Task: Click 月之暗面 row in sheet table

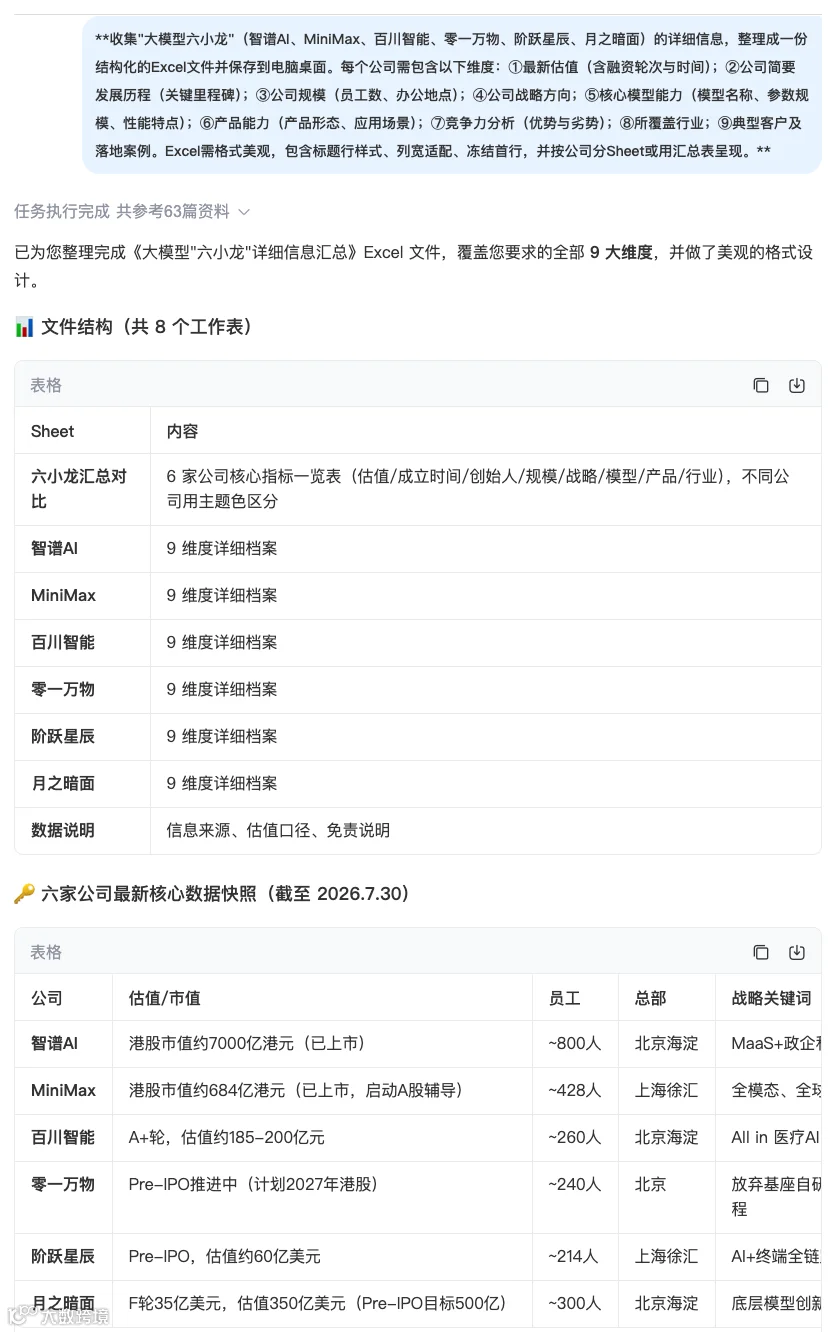Action: (x=418, y=784)
